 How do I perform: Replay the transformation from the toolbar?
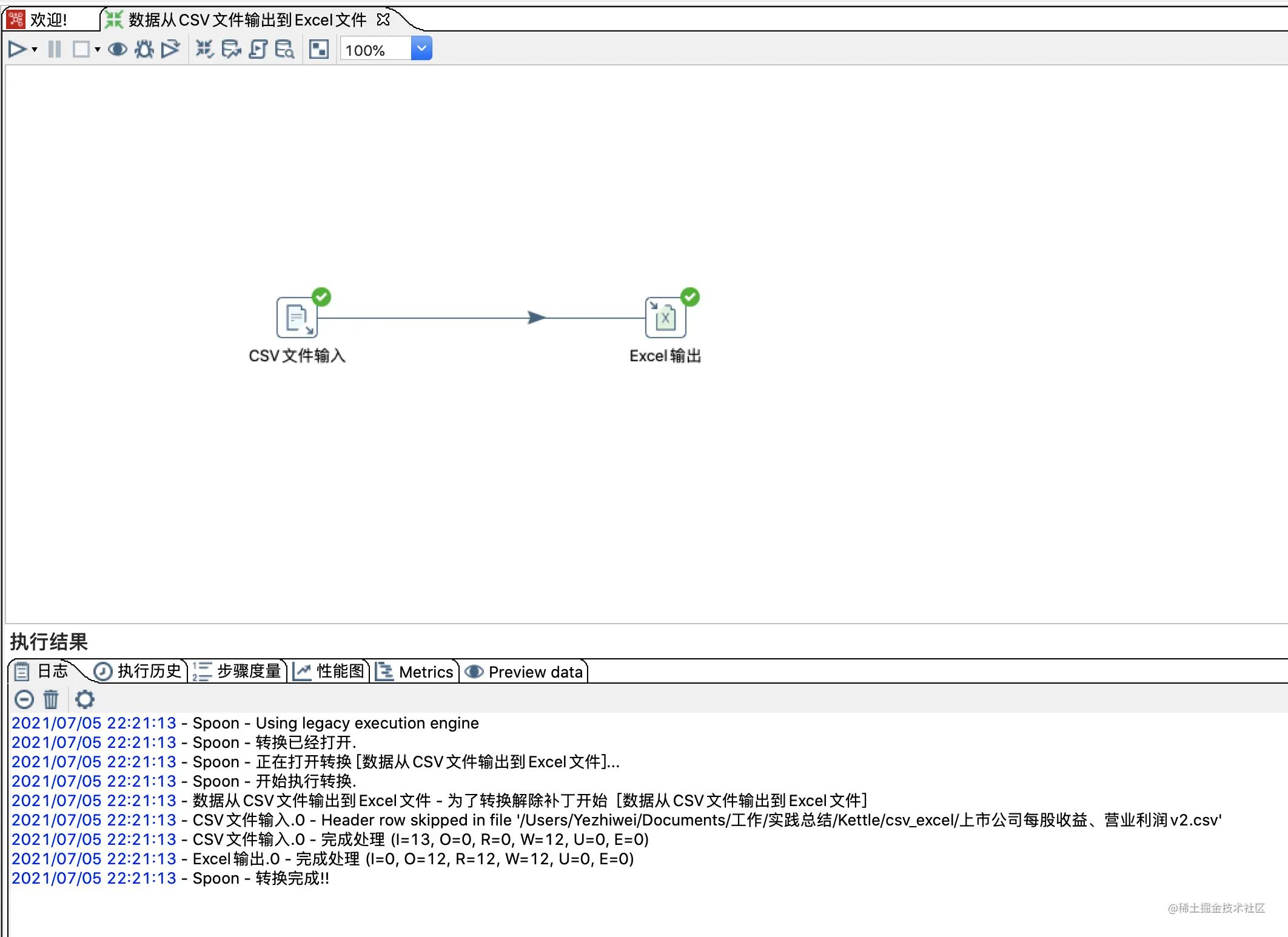170,49
